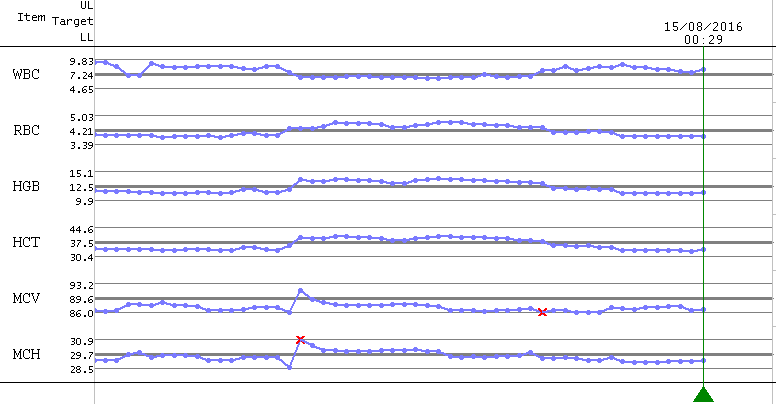Select the RBC row label
Image resolution: width=776 pixels, height=404 pixels.
point(26,131)
